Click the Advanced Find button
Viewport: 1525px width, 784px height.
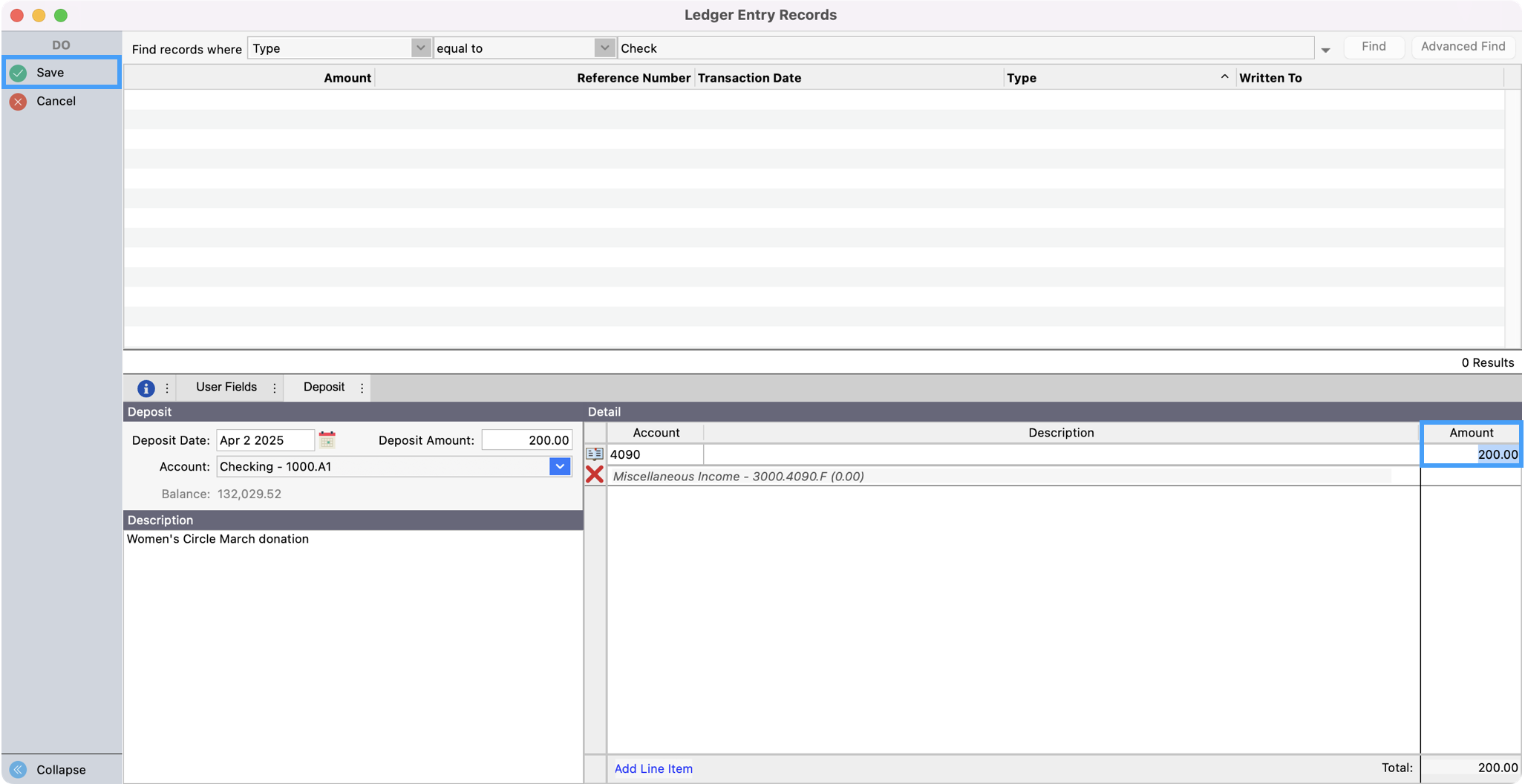coord(1463,47)
